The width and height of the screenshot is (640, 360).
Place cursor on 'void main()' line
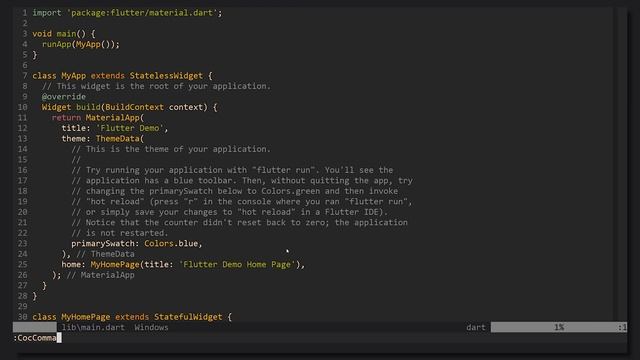64,34
